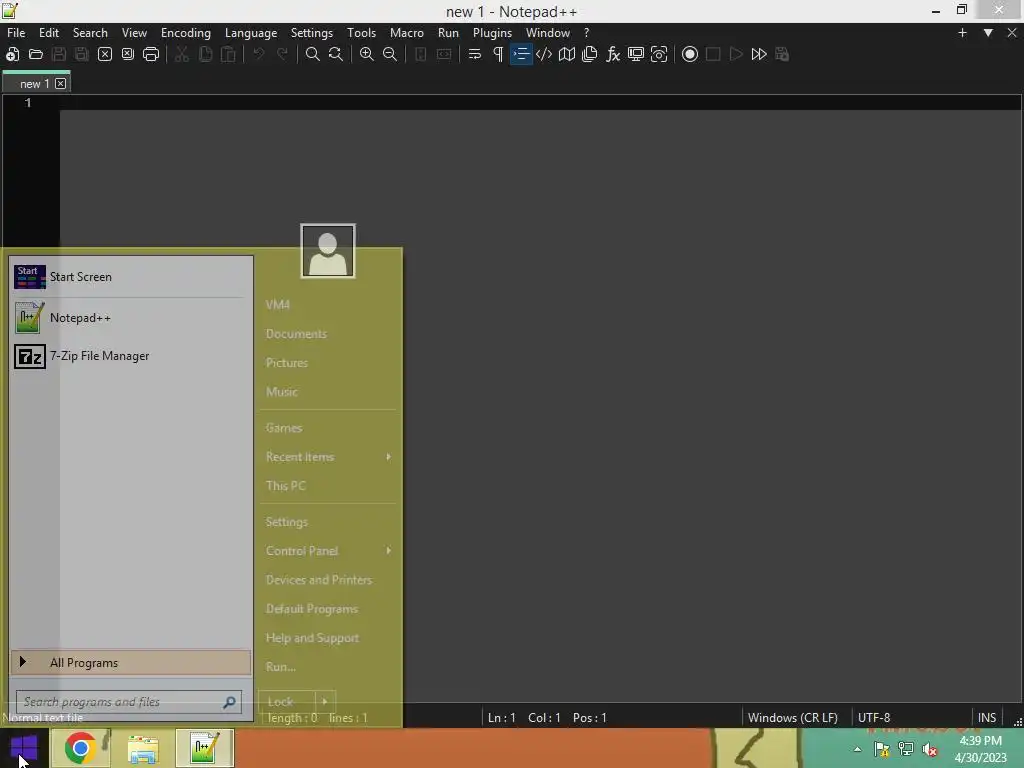1024x768 pixels.
Task: Click the Lock button
Action: 287,701
